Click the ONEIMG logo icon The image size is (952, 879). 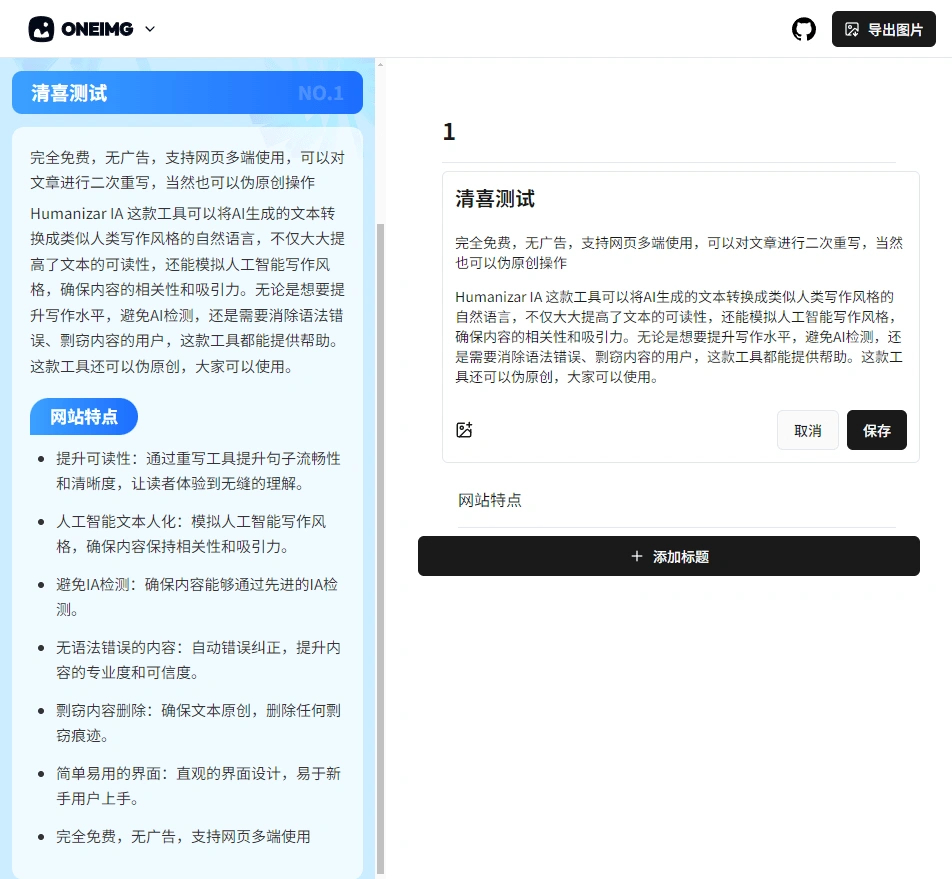click(x=41, y=29)
